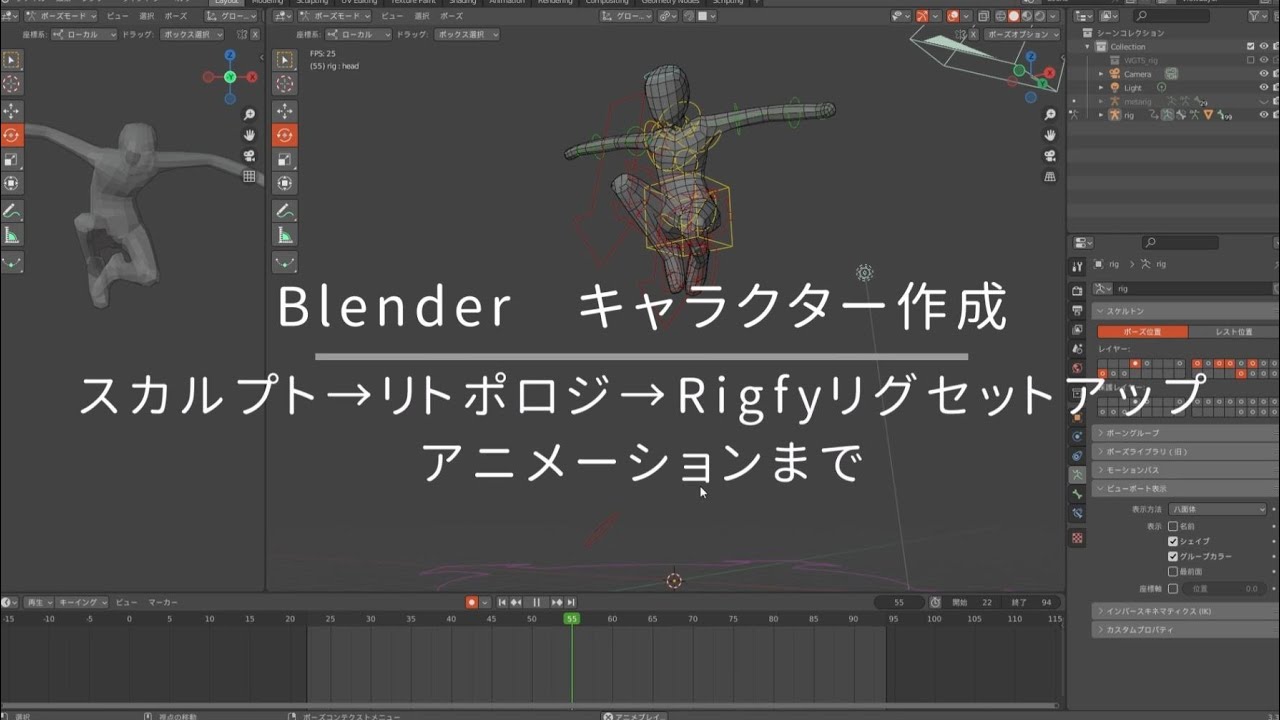Activate the rotate tool in the right viewport
The height and width of the screenshot is (720, 1280).
point(285,135)
